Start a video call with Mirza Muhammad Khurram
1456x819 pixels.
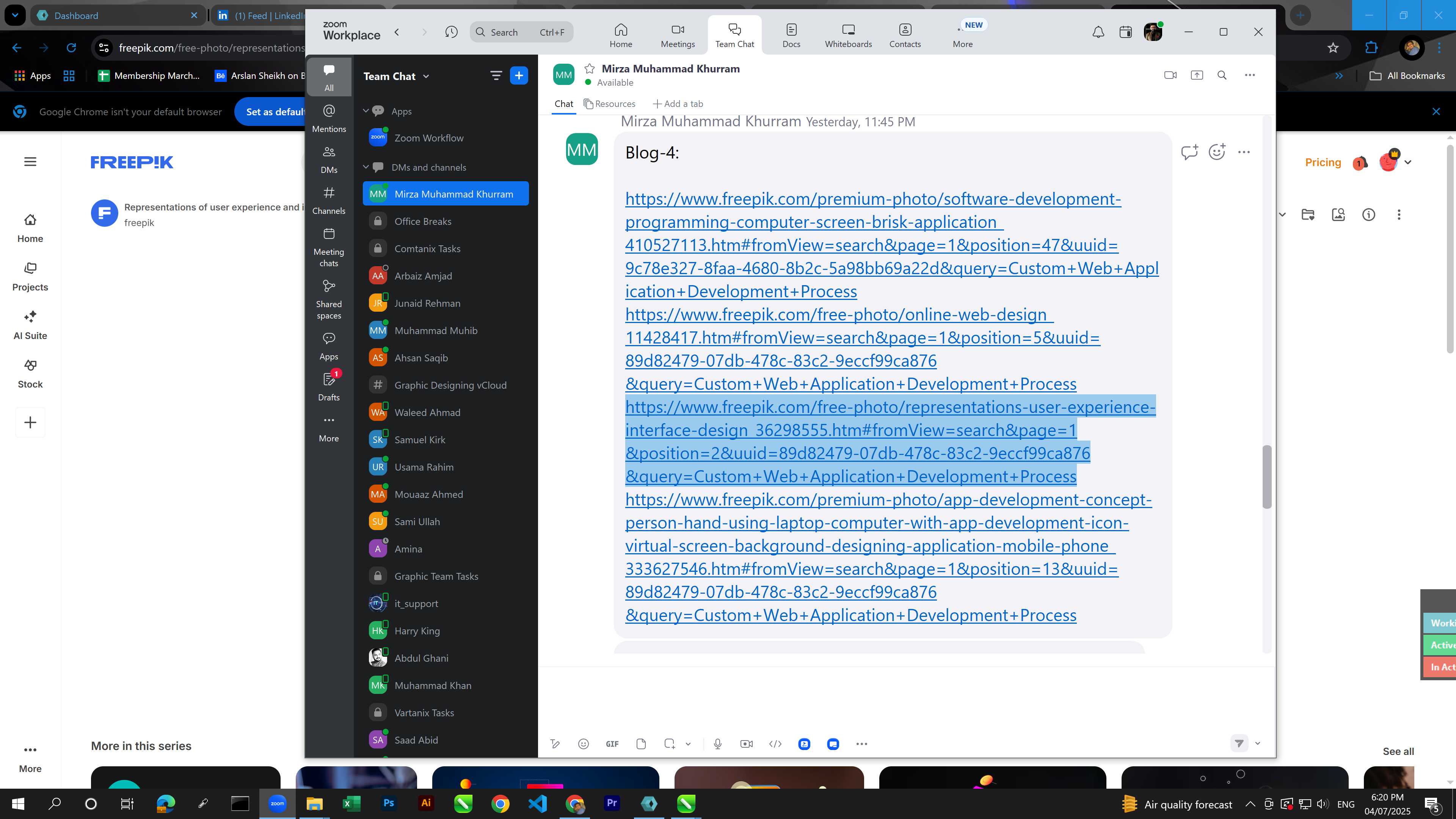tap(1170, 75)
